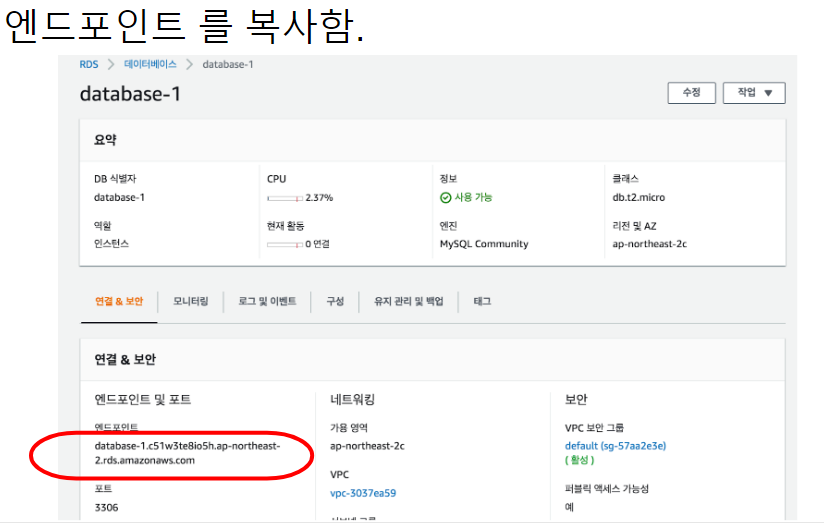824x523 pixels.
Task: Click availability zone ap-northeast-2c under 네트워킹
Action: (x=367, y=446)
